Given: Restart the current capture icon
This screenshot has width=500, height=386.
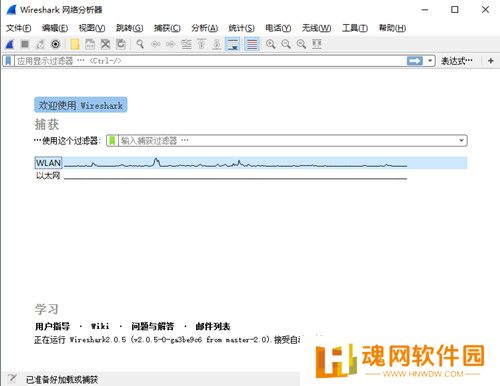Looking at the screenshot, I should 40,44.
